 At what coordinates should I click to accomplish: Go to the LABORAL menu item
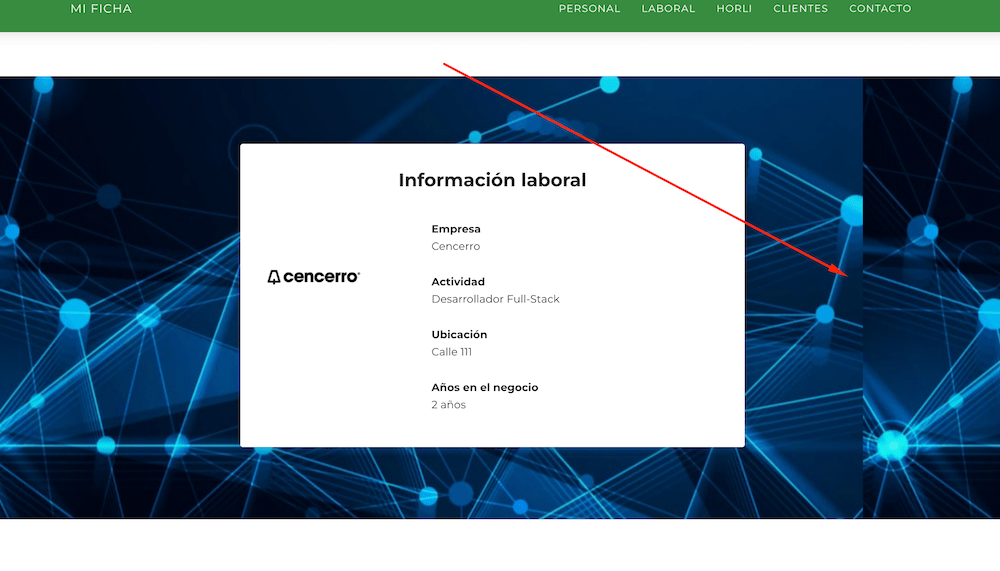point(668,9)
